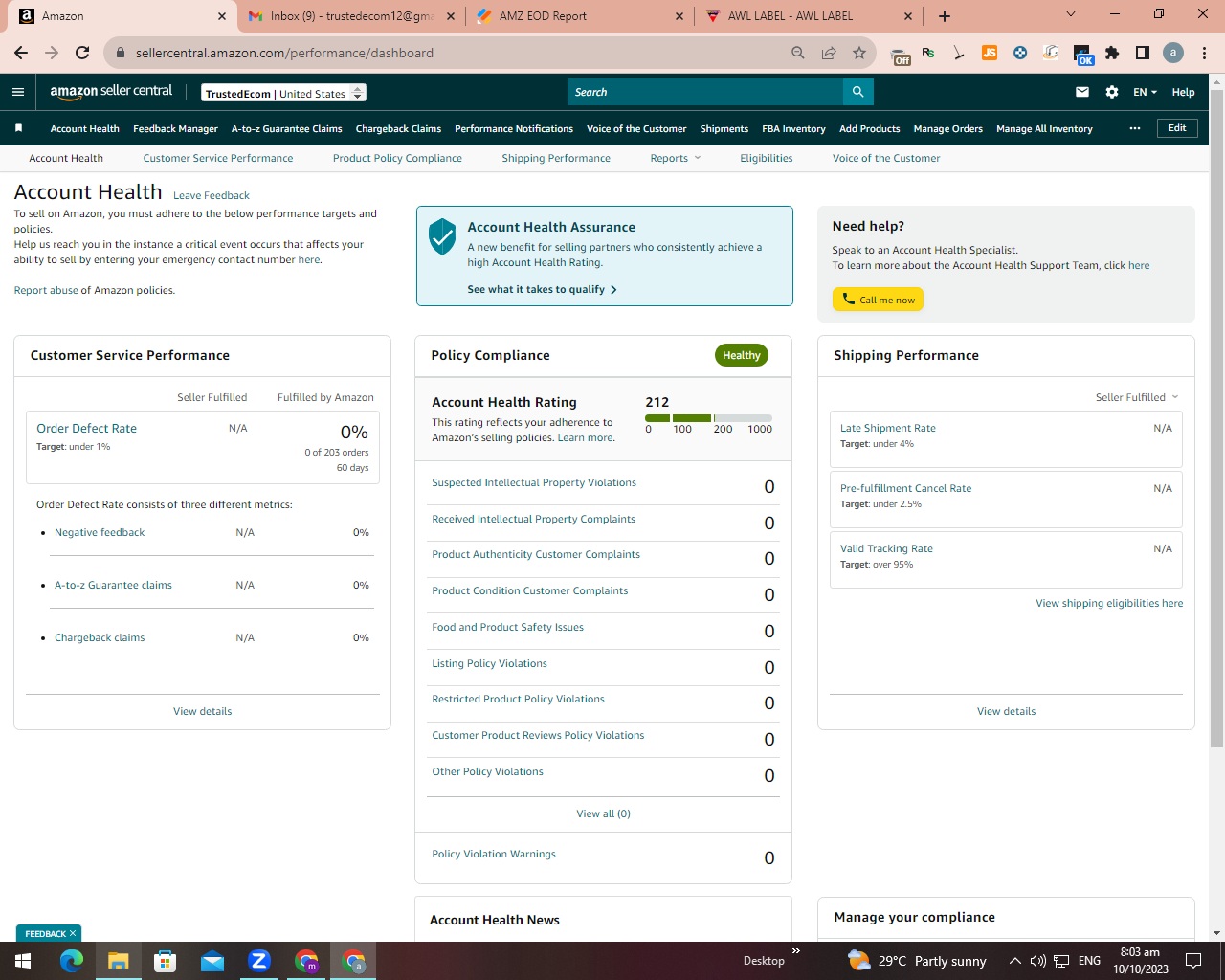Expand See what it takes to qualify
Image resolution: width=1225 pixels, height=980 pixels.
[x=542, y=289]
